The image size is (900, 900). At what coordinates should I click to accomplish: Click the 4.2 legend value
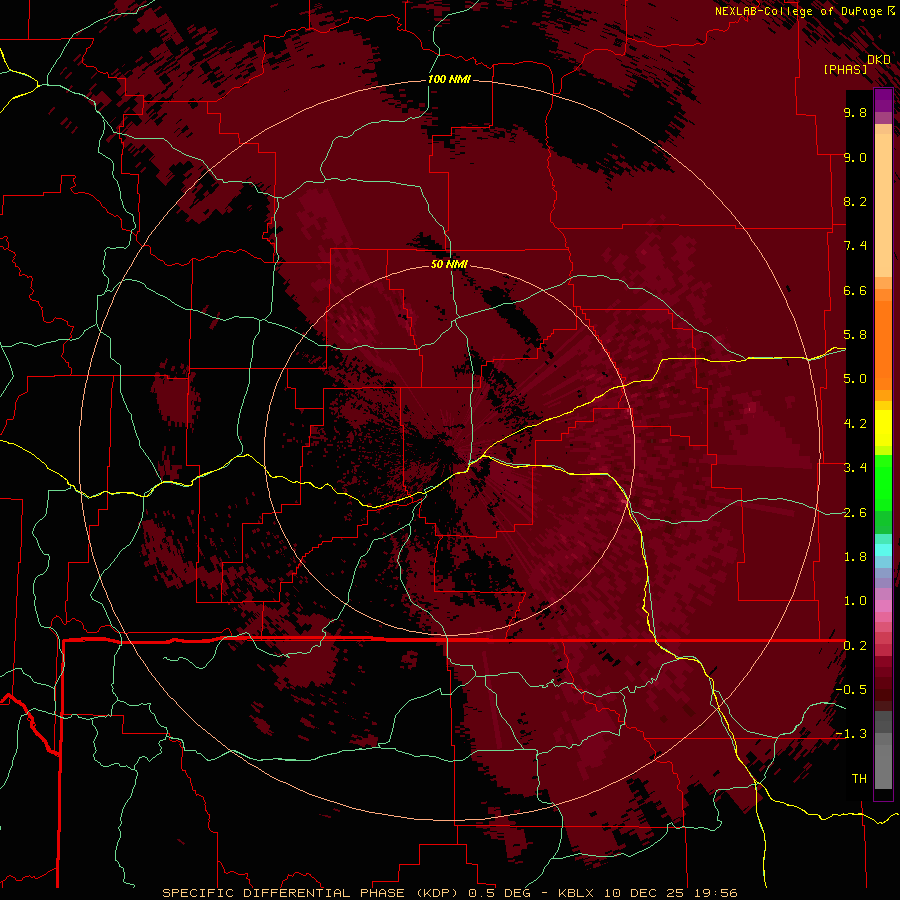855,424
